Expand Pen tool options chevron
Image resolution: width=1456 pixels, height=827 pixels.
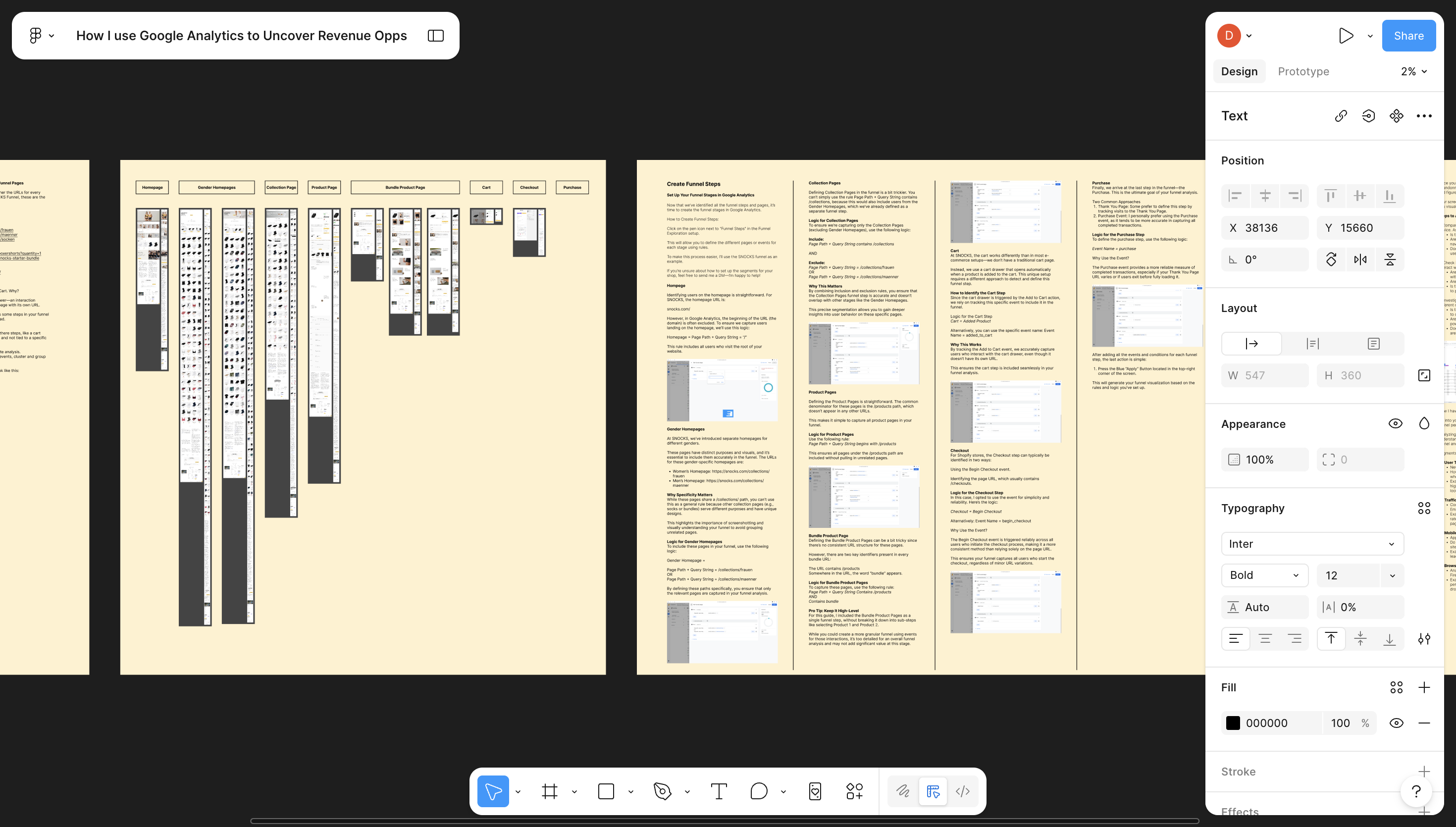pos(687,792)
